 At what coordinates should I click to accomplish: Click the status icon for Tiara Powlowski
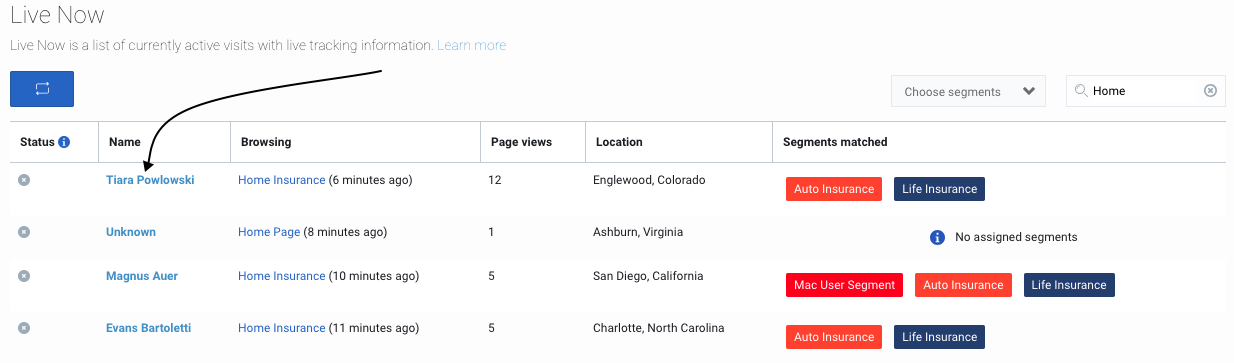[x=24, y=180]
